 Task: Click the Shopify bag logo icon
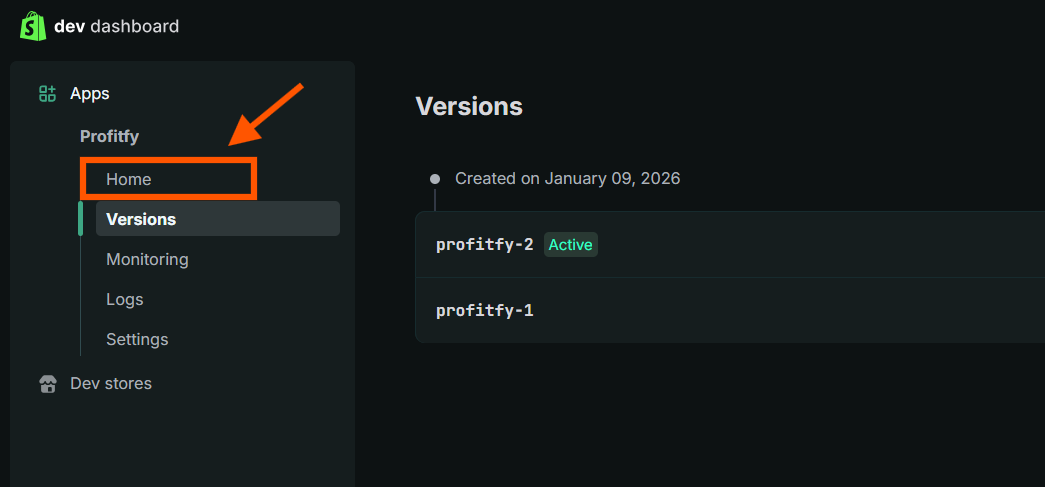33,26
